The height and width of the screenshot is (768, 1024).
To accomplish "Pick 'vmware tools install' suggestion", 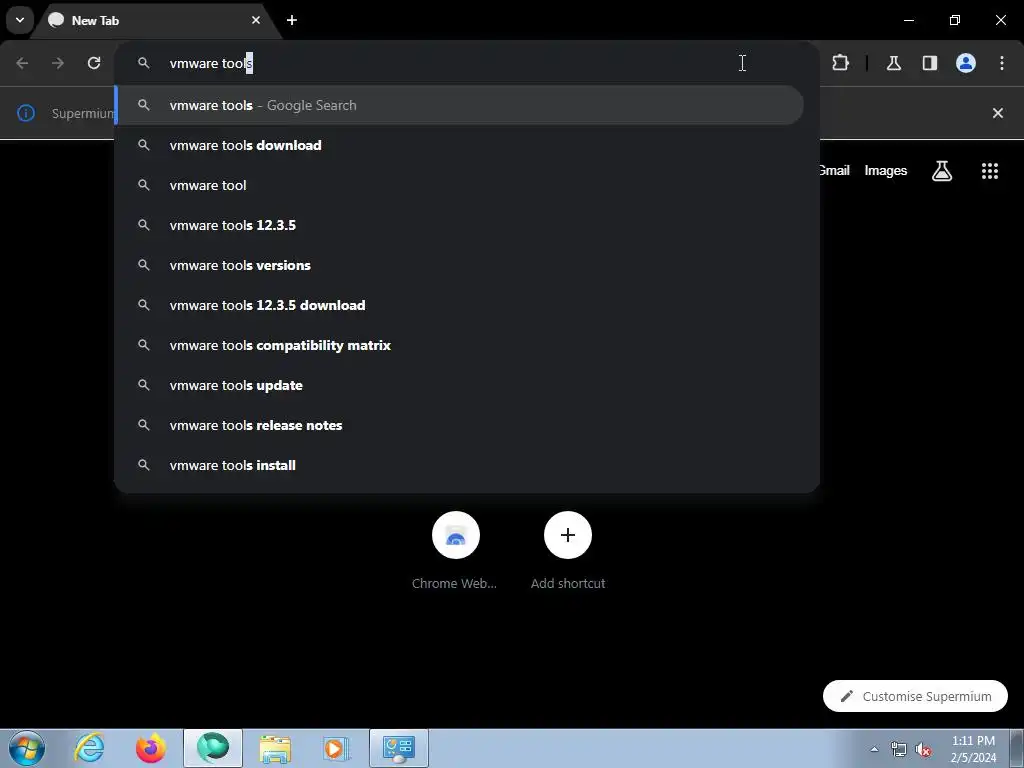I will point(460,465).
